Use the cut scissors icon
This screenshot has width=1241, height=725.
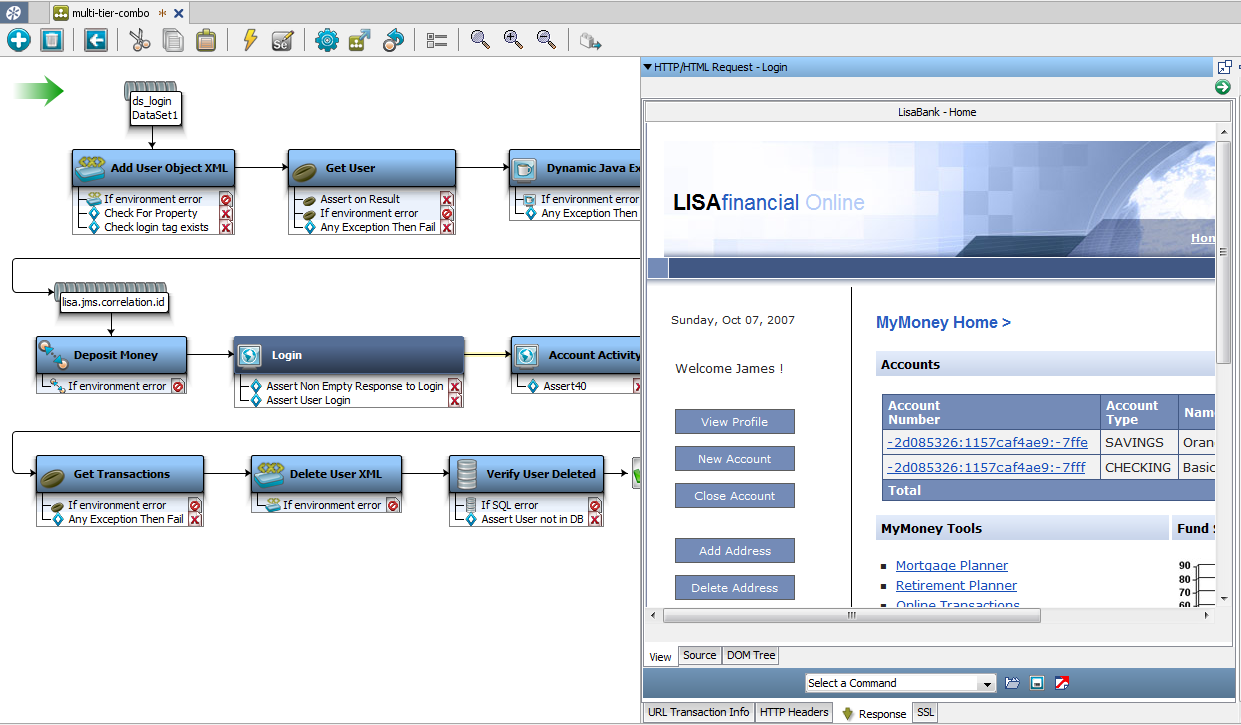[x=140, y=40]
